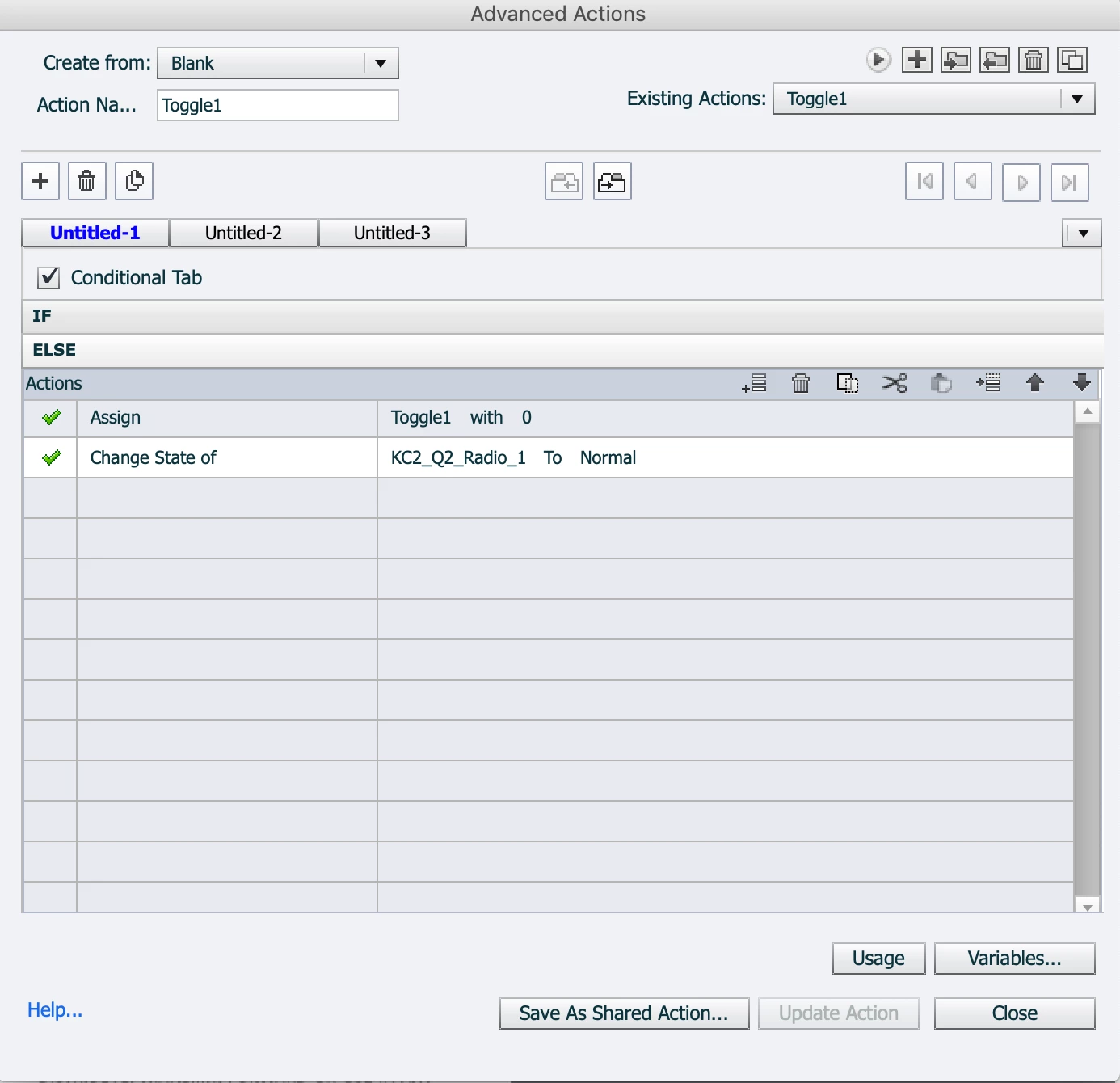The image size is (1120, 1083).
Task: Click the Create new action plus icon
Action: pyautogui.click(x=917, y=60)
